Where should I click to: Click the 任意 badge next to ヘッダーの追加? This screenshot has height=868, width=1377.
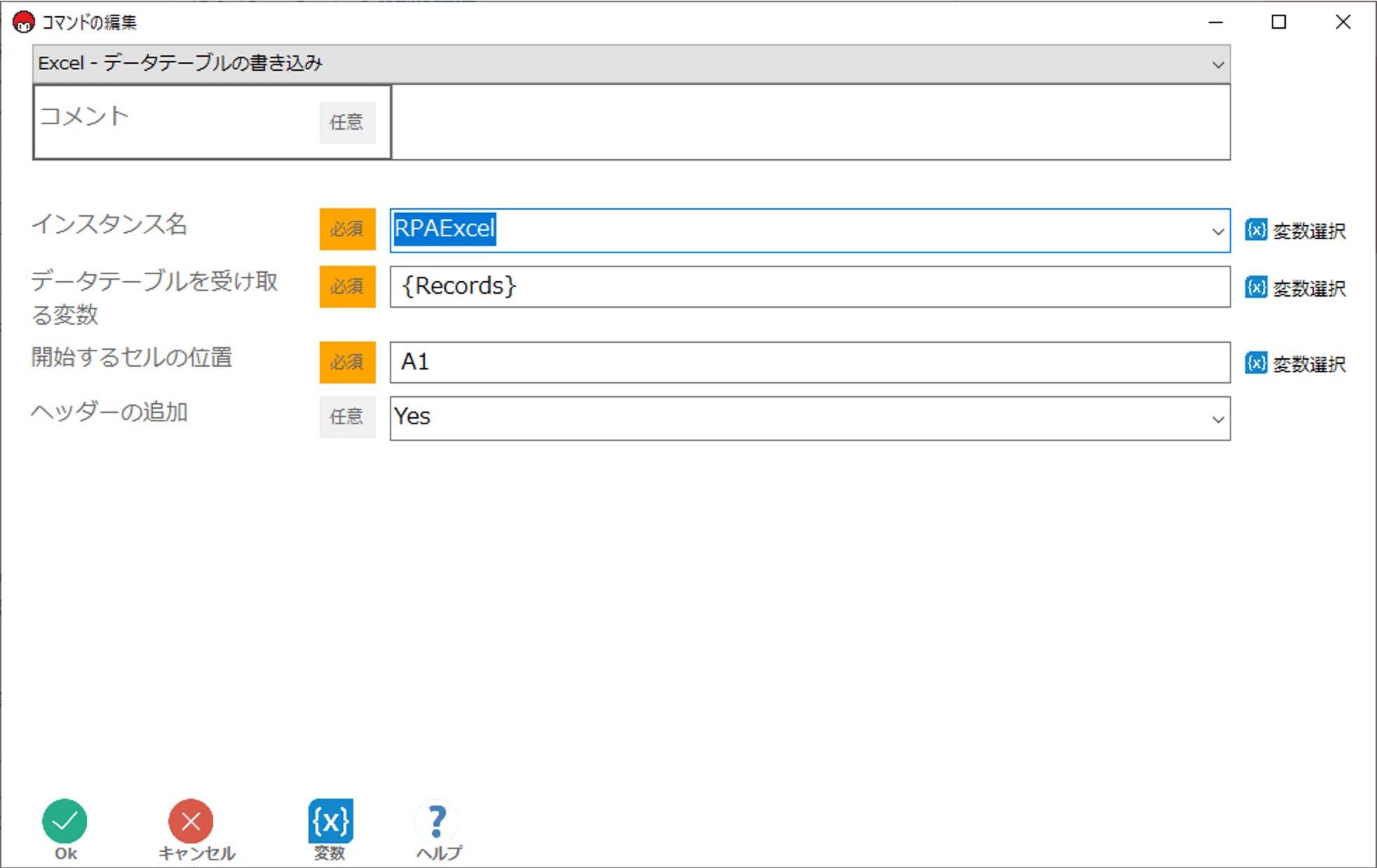[347, 417]
